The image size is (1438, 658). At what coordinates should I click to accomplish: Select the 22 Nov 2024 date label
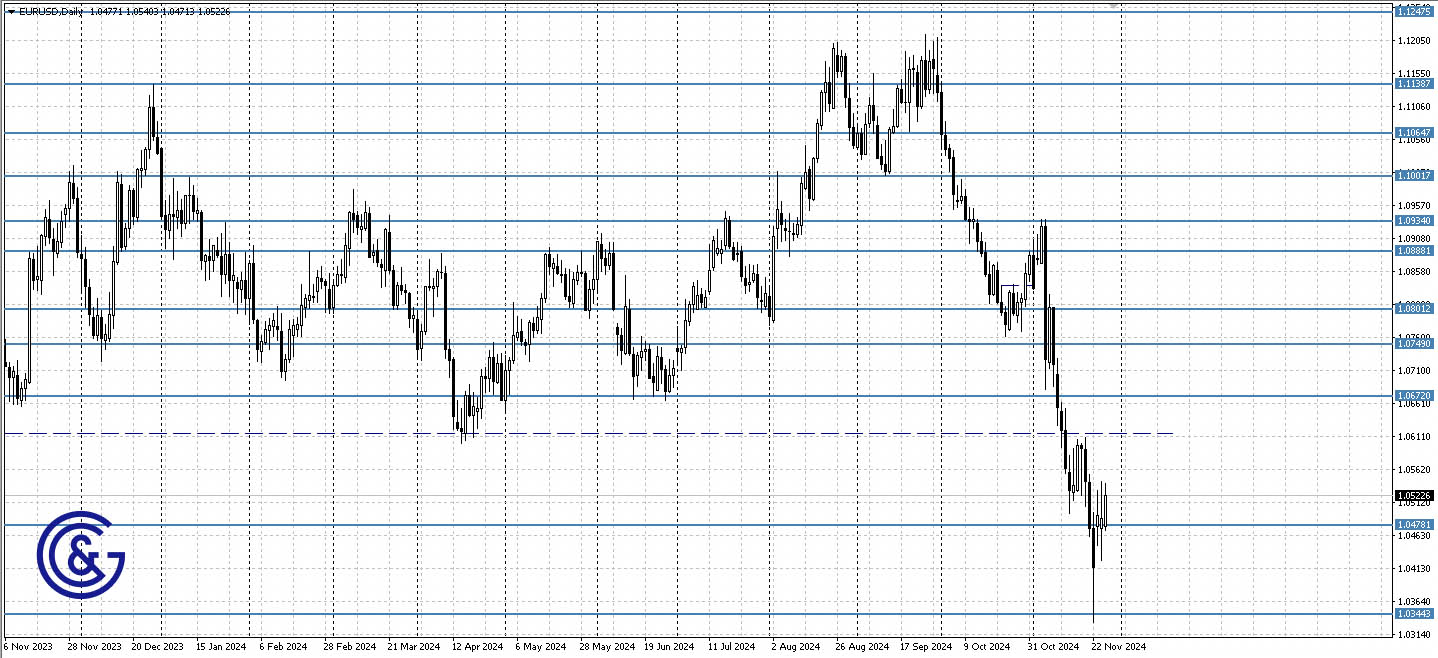point(1117,647)
